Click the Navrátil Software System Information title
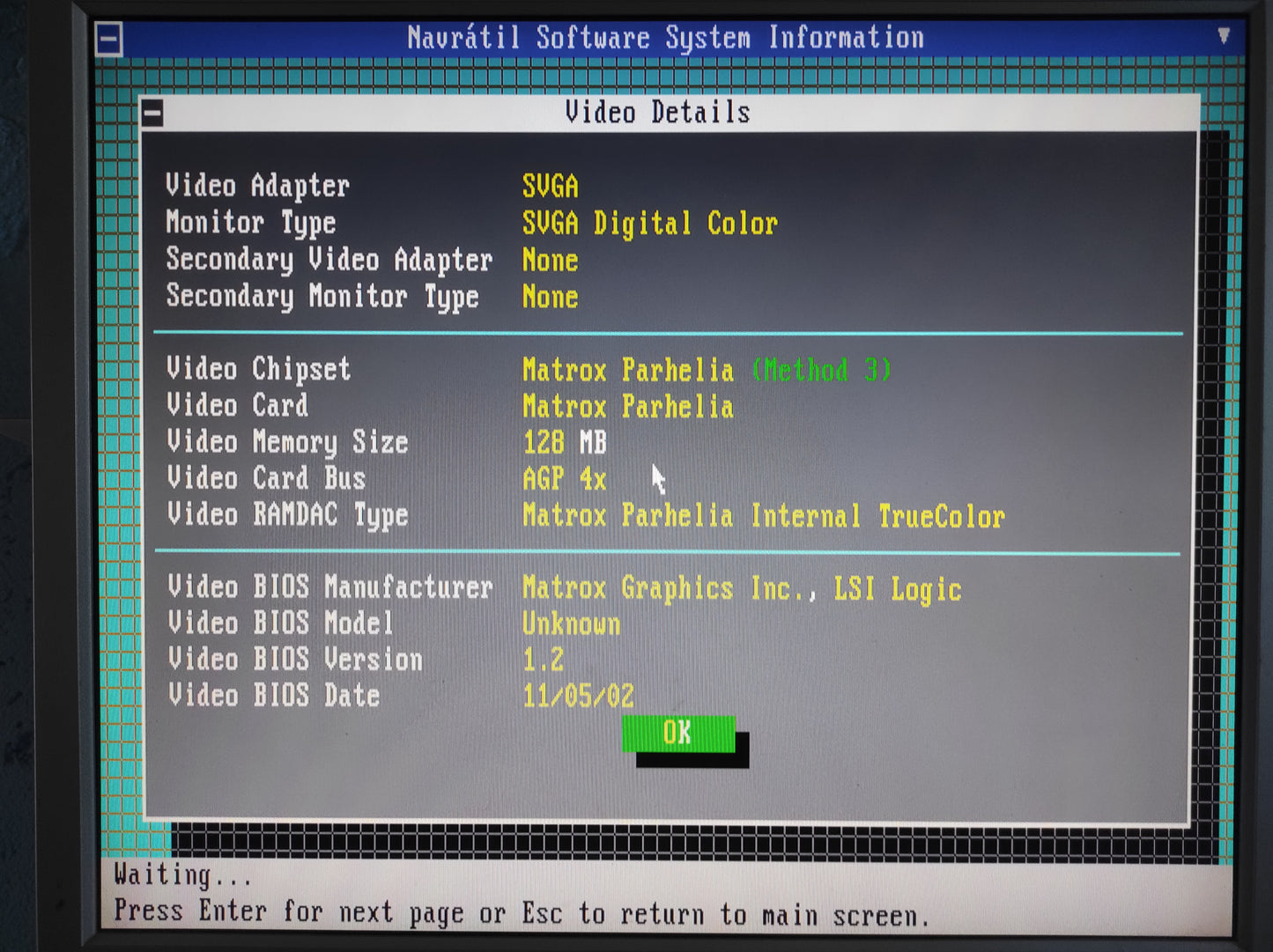 click(x=665, y=38)
